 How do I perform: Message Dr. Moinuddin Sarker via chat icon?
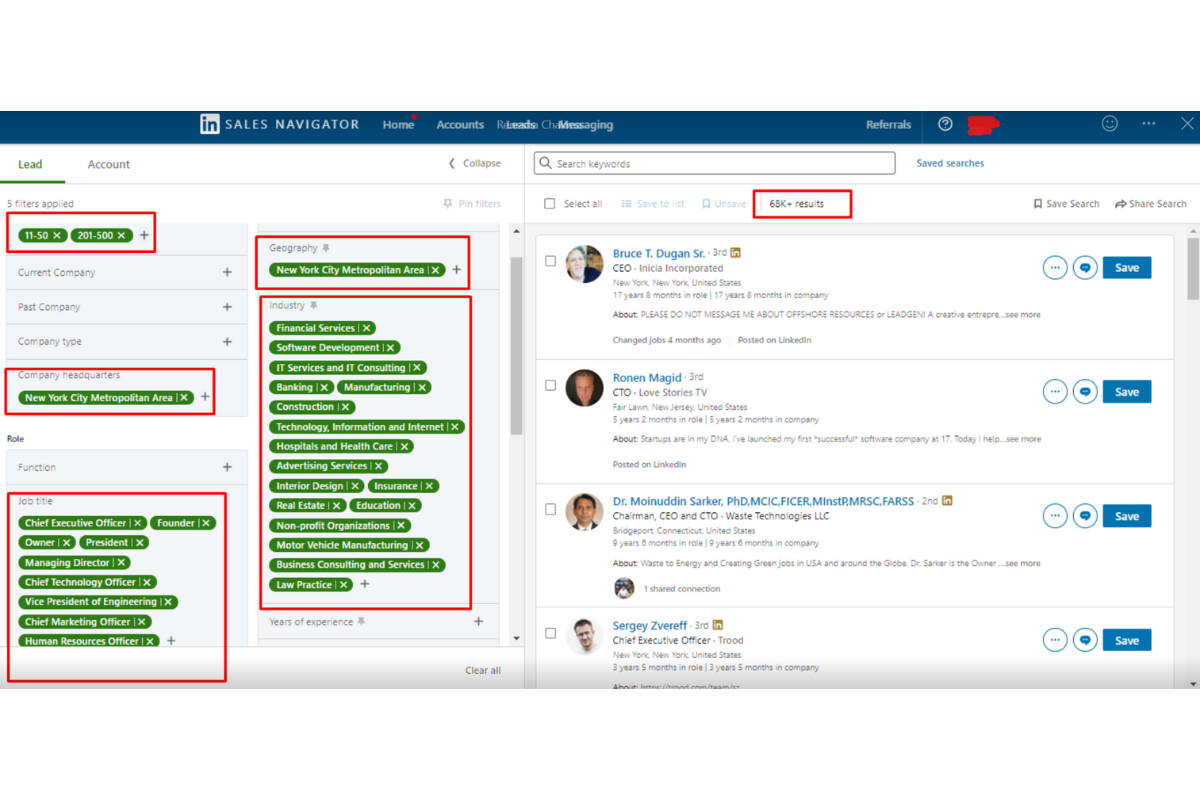(1085, 516)
